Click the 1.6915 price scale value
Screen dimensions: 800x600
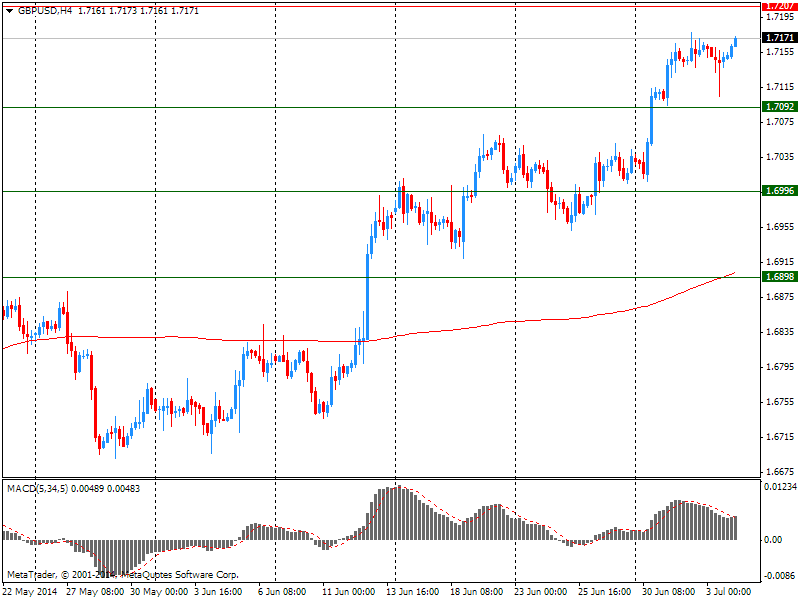781,262
